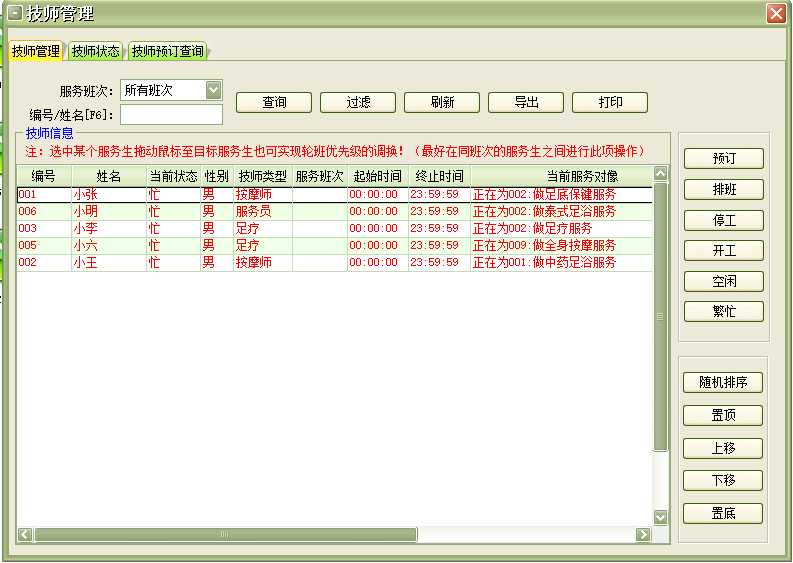Viewport: 793px width, 563px height.
Task: Select row 001 小张
Action: (334, 195)
